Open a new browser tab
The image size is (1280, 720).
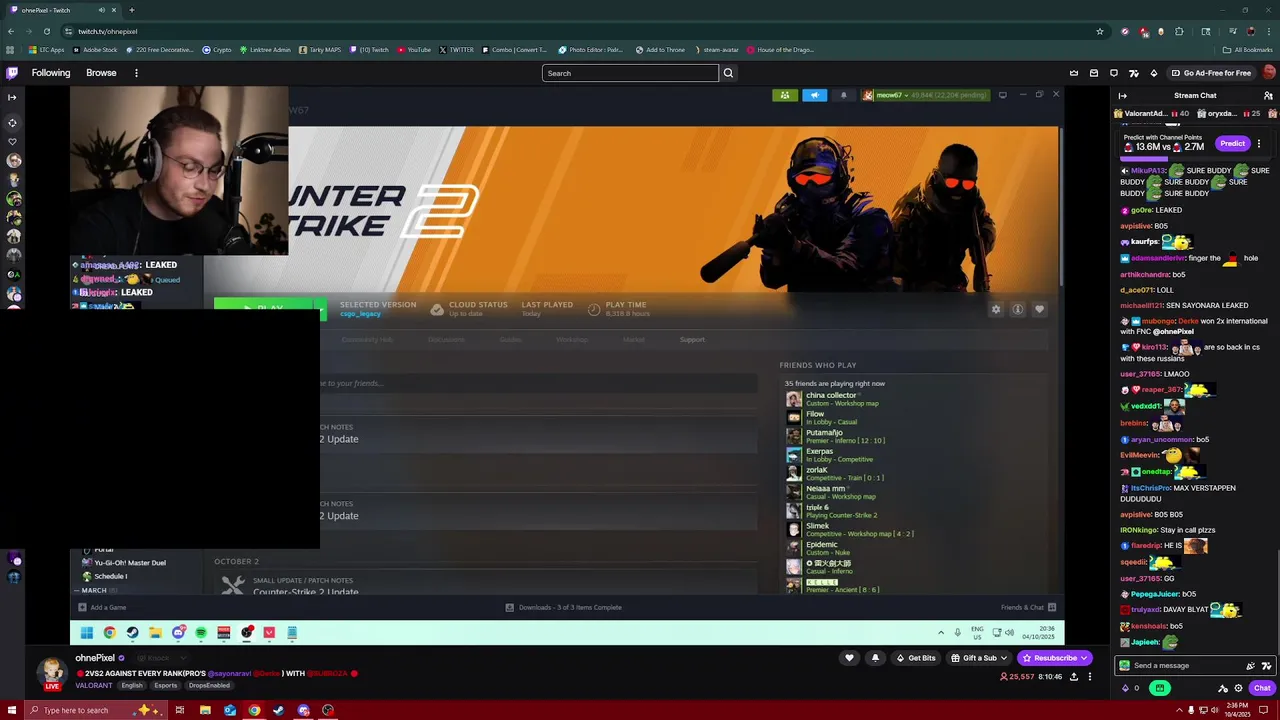click(x=131, y=10)
